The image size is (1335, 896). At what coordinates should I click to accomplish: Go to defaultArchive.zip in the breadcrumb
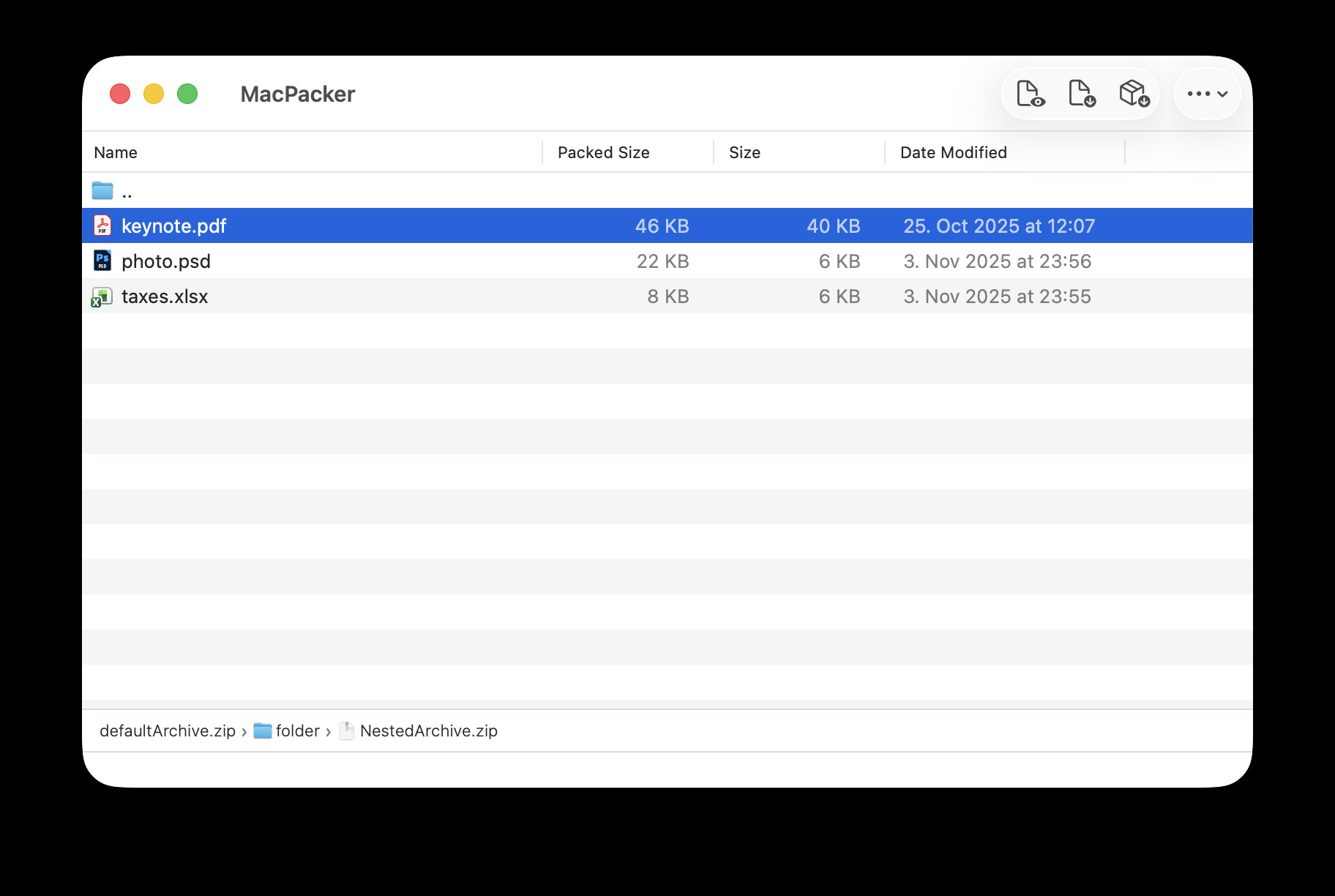click(167, 731)
